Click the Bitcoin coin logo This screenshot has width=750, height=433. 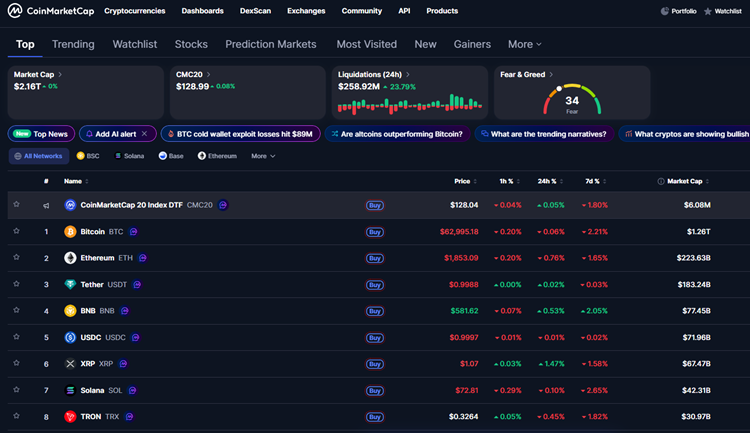coord(70,232)
